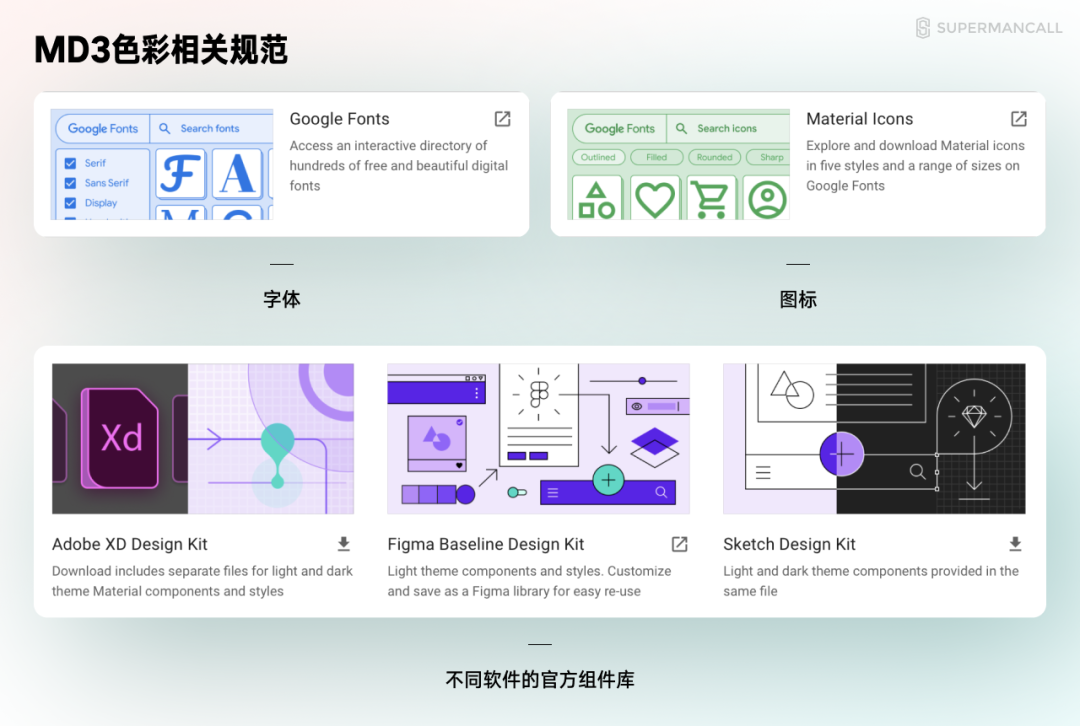This screenshot has width=1080, height=726.
Task: Open the Sketch Design Kit title
Action: (x=789, y=544)
